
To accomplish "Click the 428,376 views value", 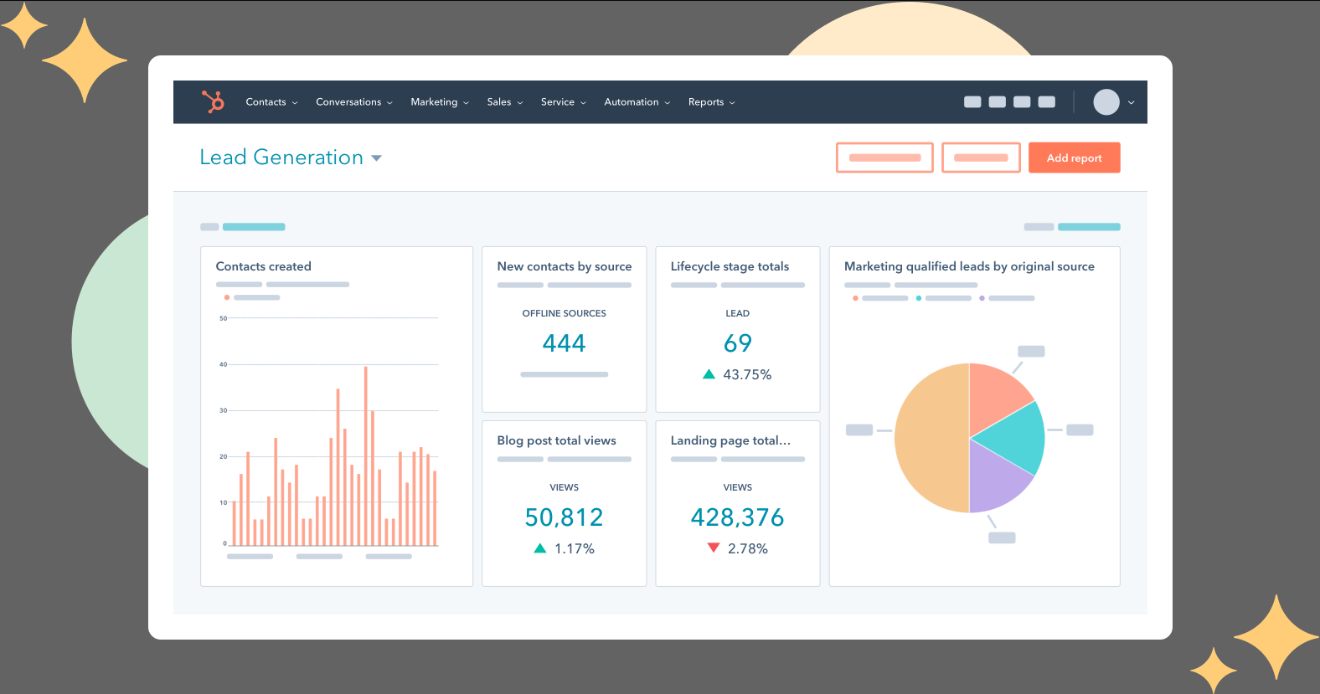I will pos(737,517).
